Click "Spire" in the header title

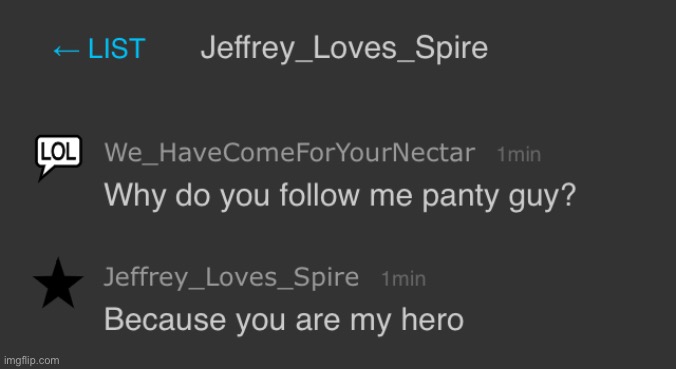451,49
